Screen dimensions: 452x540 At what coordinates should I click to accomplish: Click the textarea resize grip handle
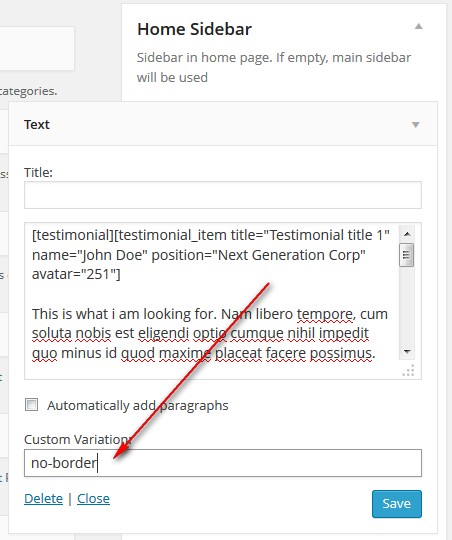tap(409, 371)
